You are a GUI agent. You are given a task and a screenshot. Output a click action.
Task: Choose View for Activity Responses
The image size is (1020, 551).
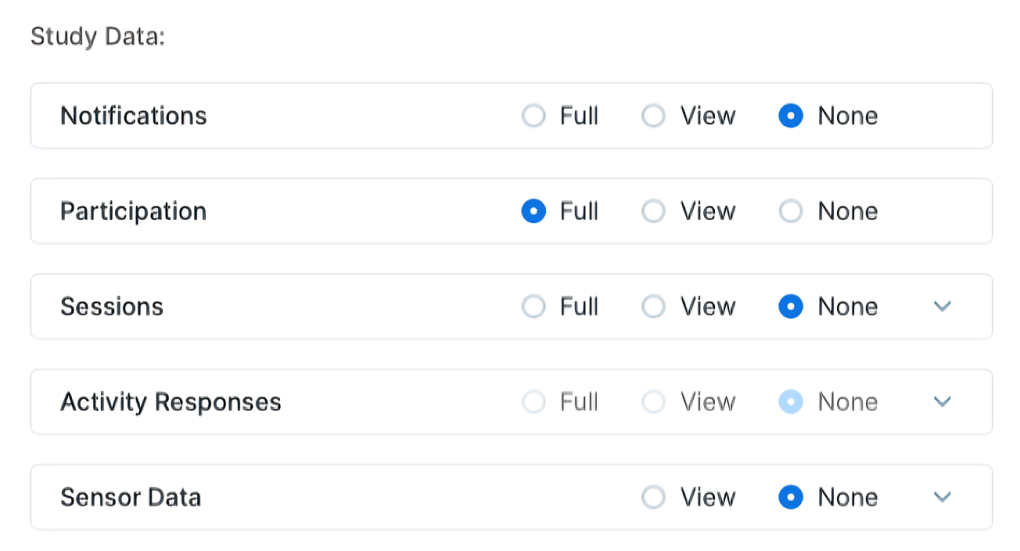[653, 402]
